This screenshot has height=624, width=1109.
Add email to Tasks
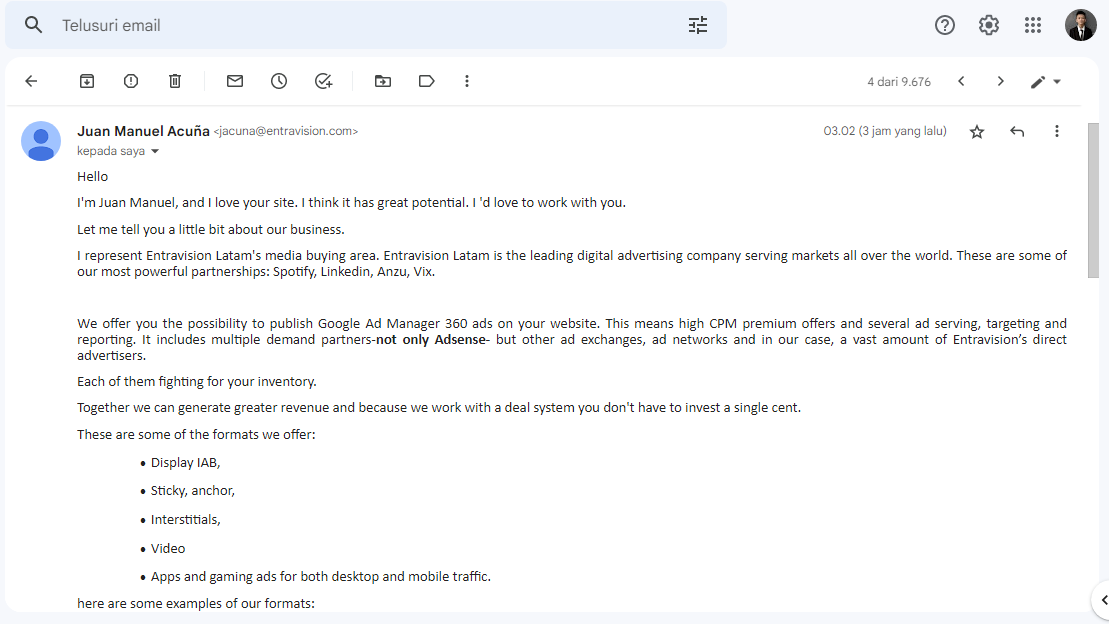(323, 81)
